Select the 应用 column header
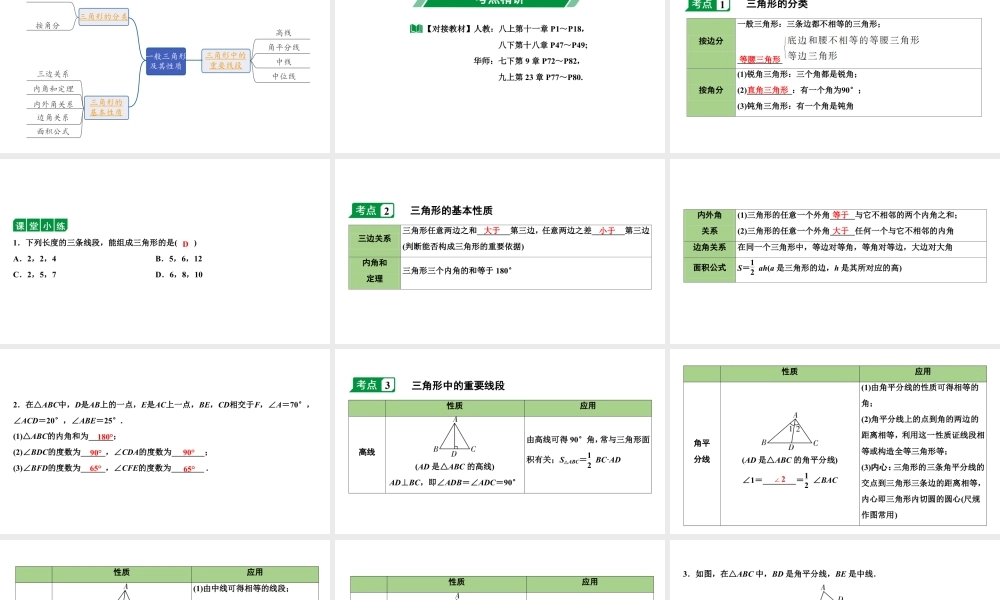This screenshot has height=600, width=1000. click(x=589, y=405)
